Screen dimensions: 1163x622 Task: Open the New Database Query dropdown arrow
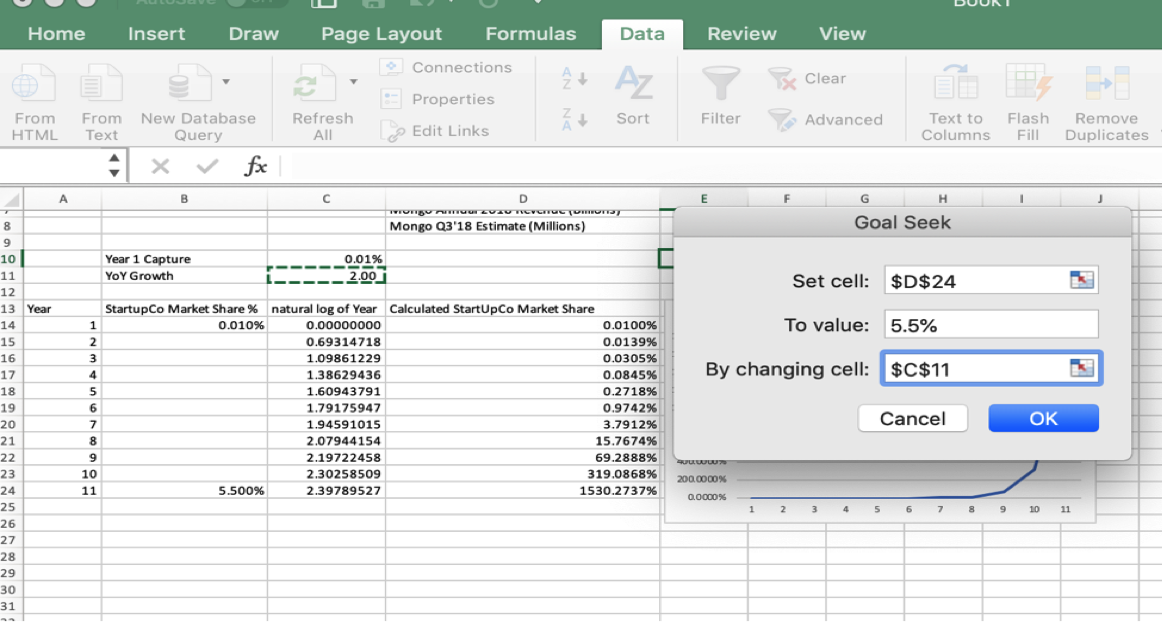tap(225, 82)
